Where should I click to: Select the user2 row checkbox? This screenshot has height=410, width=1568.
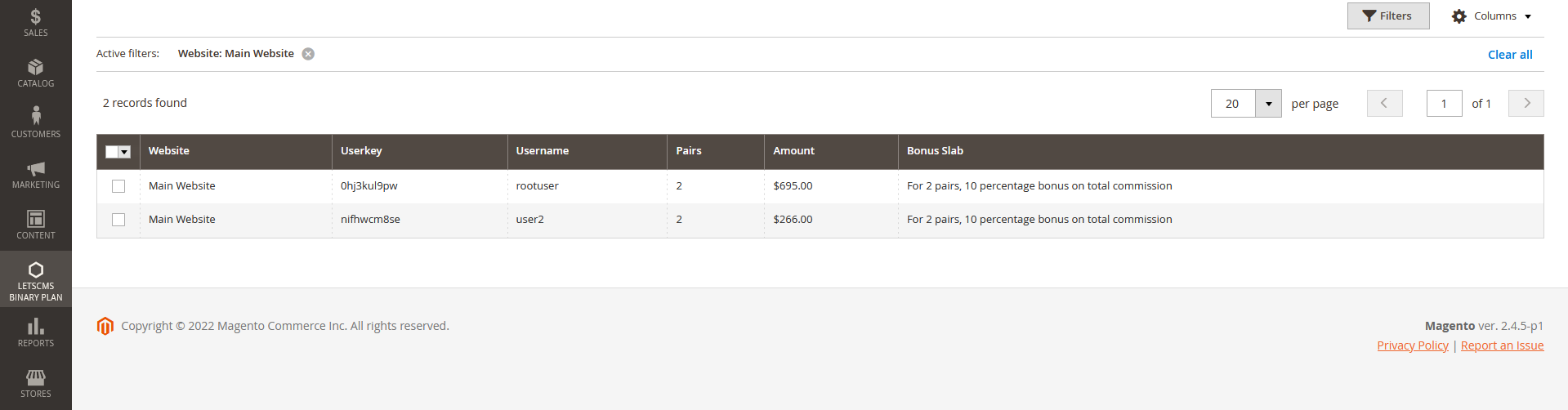tap(118, 220)
